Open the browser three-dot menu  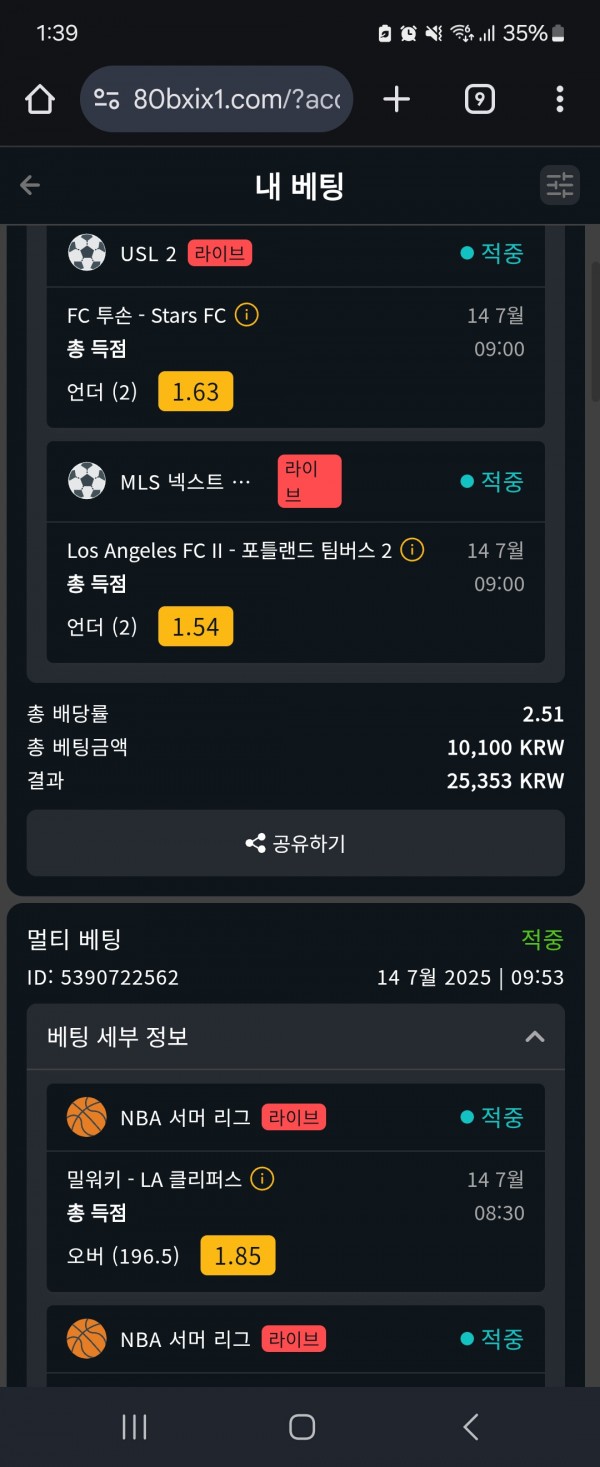(560, 99)
